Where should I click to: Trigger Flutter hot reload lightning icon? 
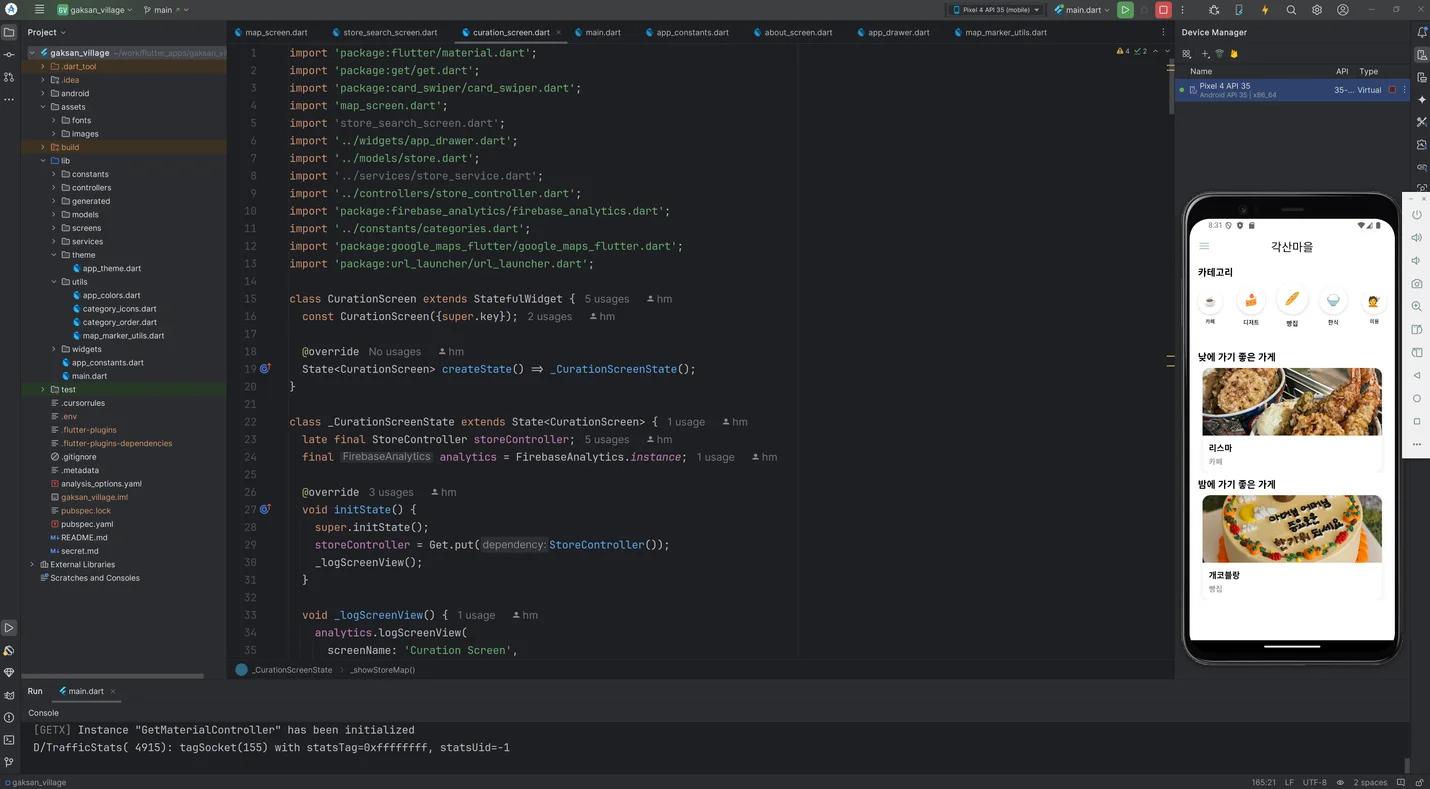pyautogui.click(x=1265, y=10)
